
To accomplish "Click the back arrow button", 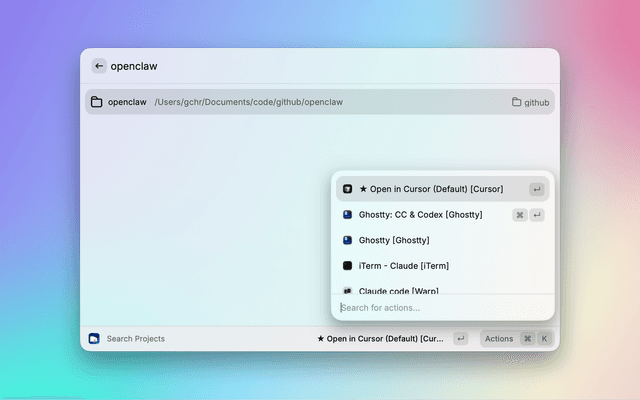I will pyautogui.click(x=99, y=66).
